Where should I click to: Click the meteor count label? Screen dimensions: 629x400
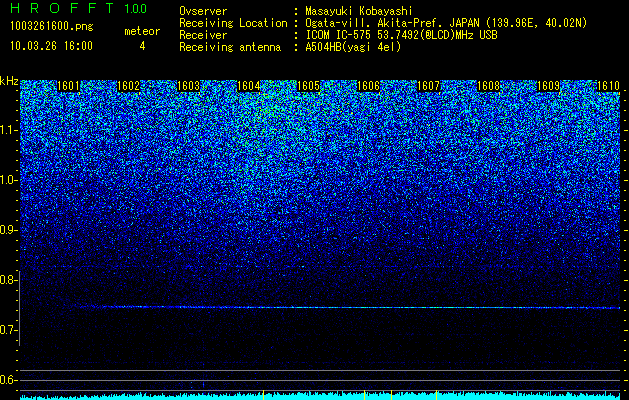coord(142,31)
